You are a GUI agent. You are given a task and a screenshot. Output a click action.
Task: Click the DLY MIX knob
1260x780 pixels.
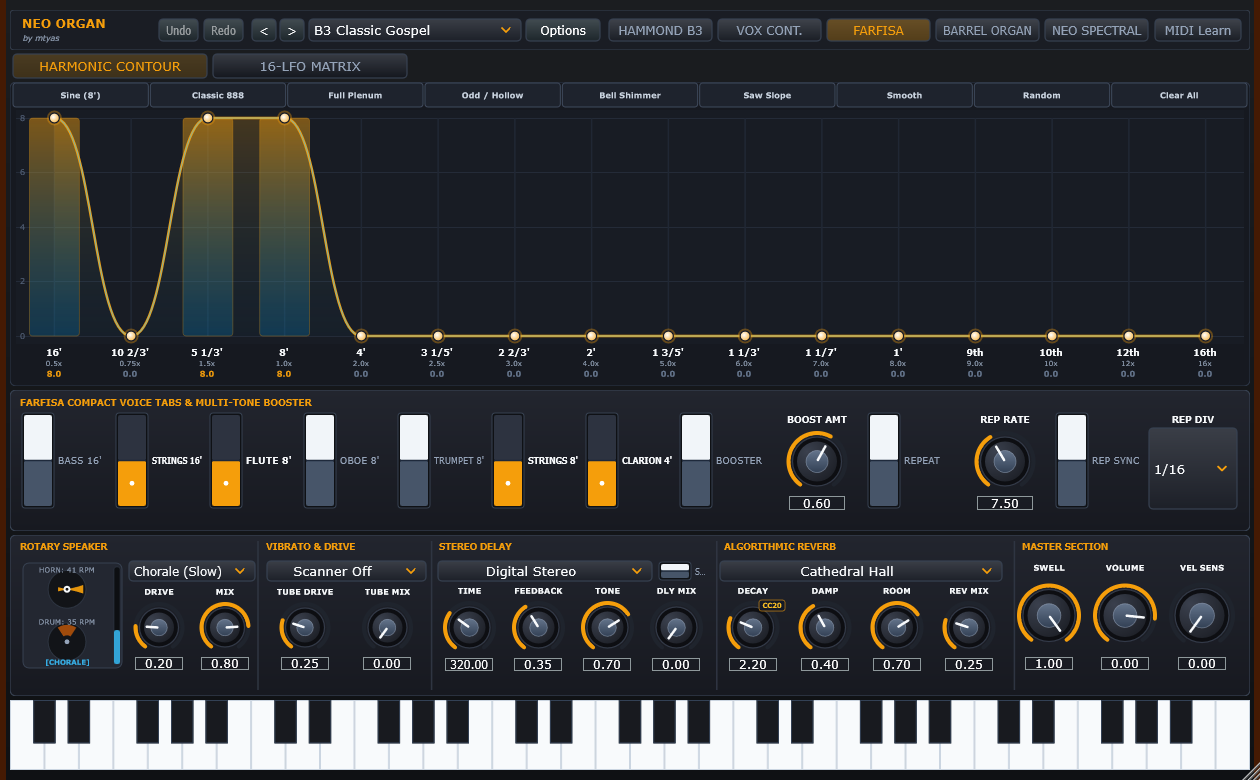click(675, 628)
